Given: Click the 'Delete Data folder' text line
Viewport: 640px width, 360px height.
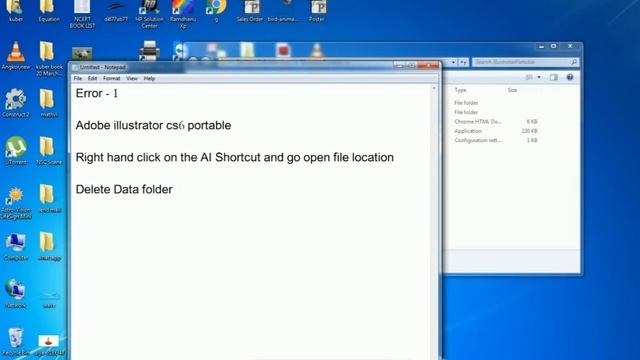Looking at the screenshot, I should (124, 189).
